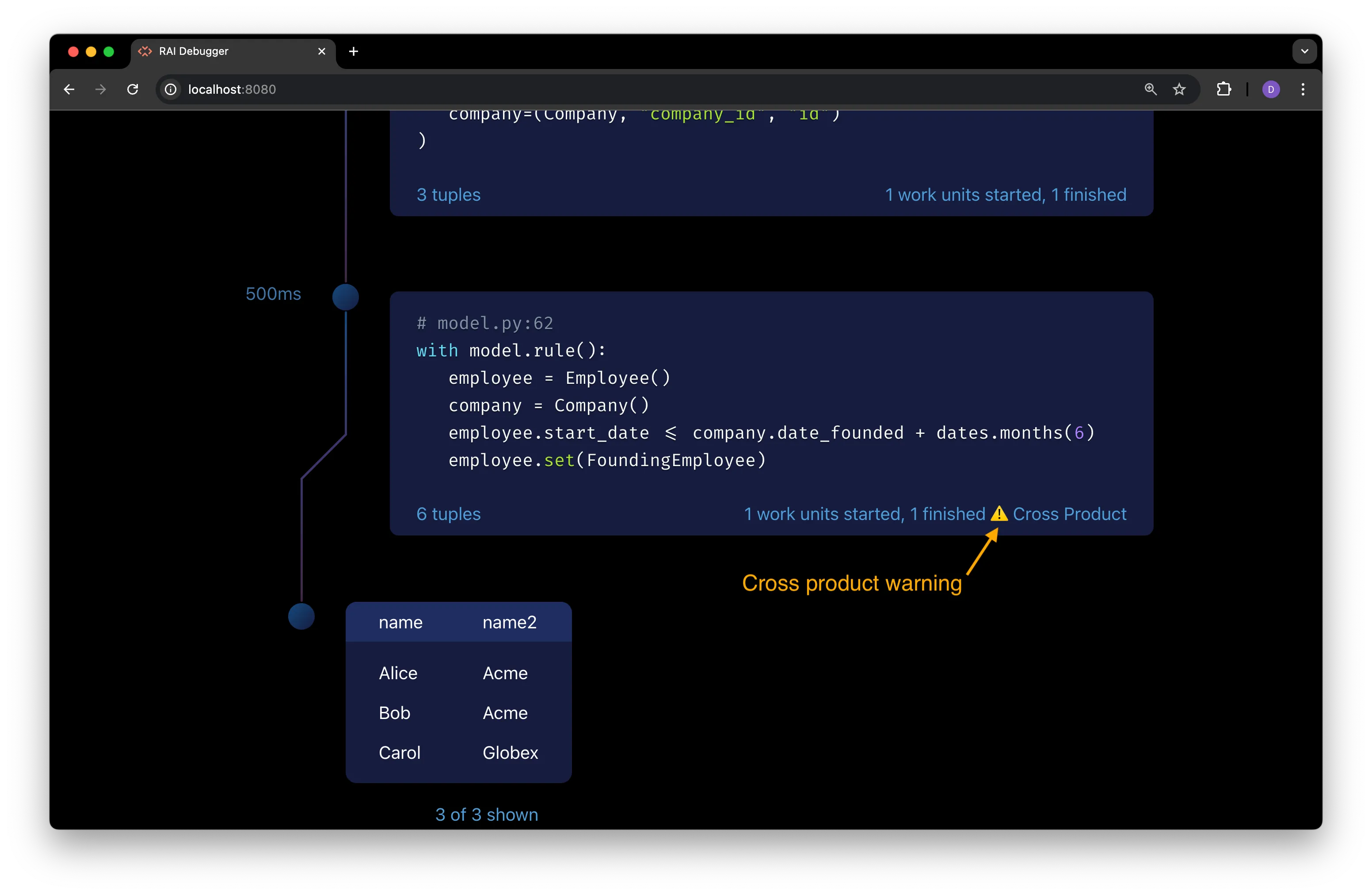Select the results table timeline node
The width and height of the screenshot is (1372, 895).
coord(301,616)
